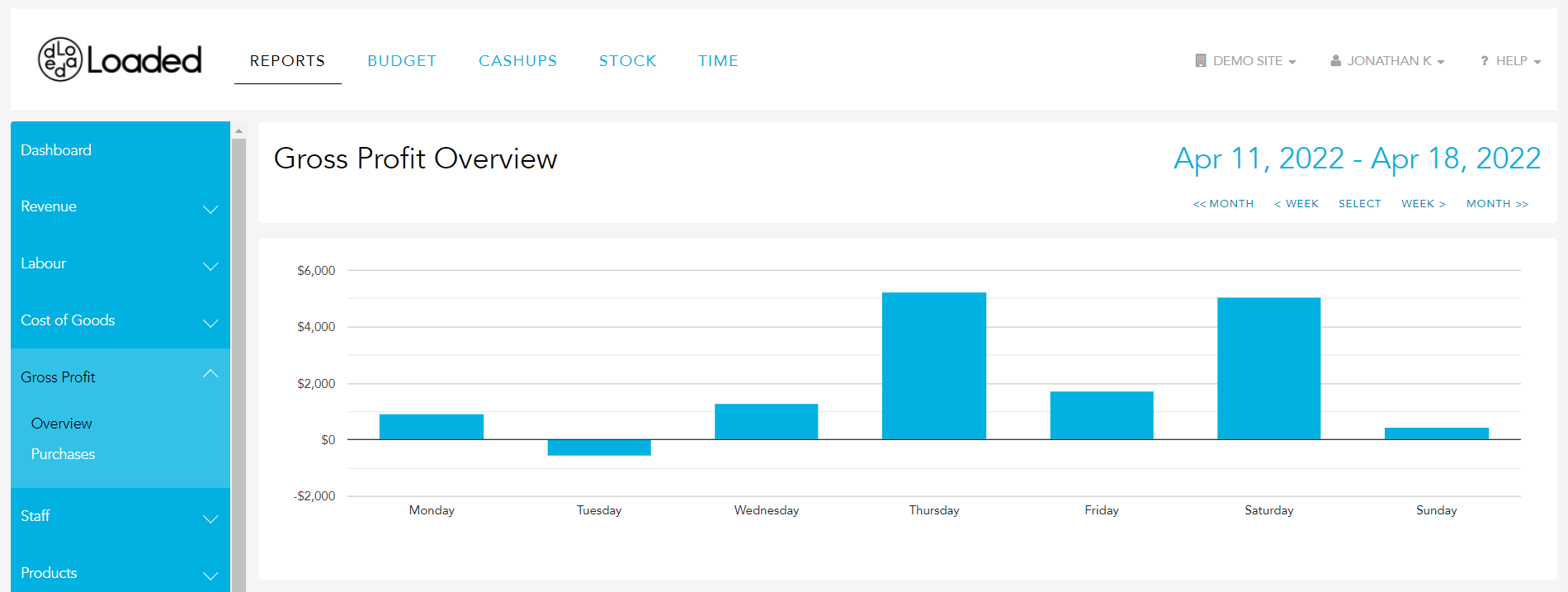Image resolution: width=1568 pixels, height=592 pixels.
Task: Click the $6,000 axis label
Action: pyautogui.click(x=316, y=271)
